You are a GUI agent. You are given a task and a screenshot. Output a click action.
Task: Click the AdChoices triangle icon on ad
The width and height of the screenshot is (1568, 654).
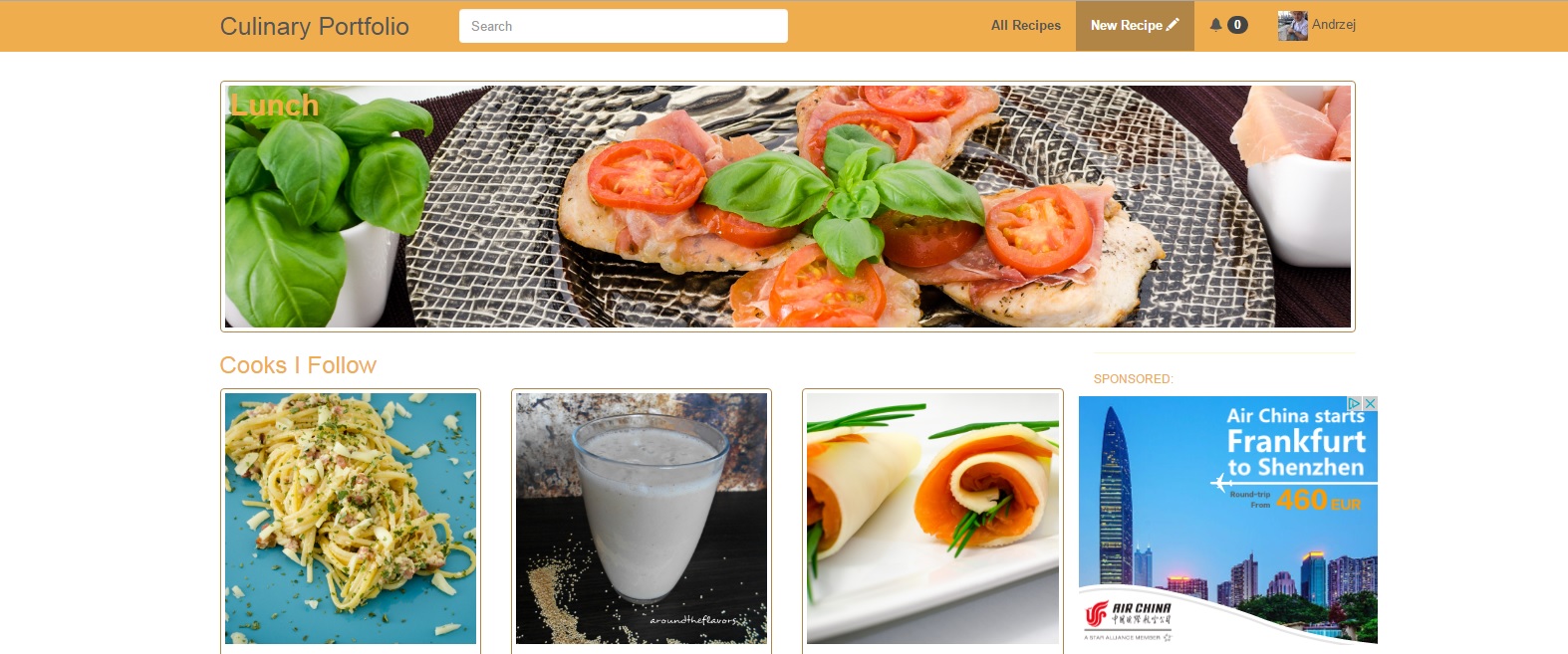click(x=1355, y=403)
